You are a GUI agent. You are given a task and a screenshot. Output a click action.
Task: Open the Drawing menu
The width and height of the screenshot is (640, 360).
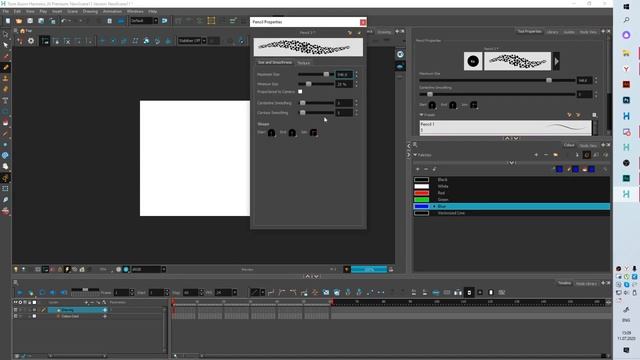(90, 11)
